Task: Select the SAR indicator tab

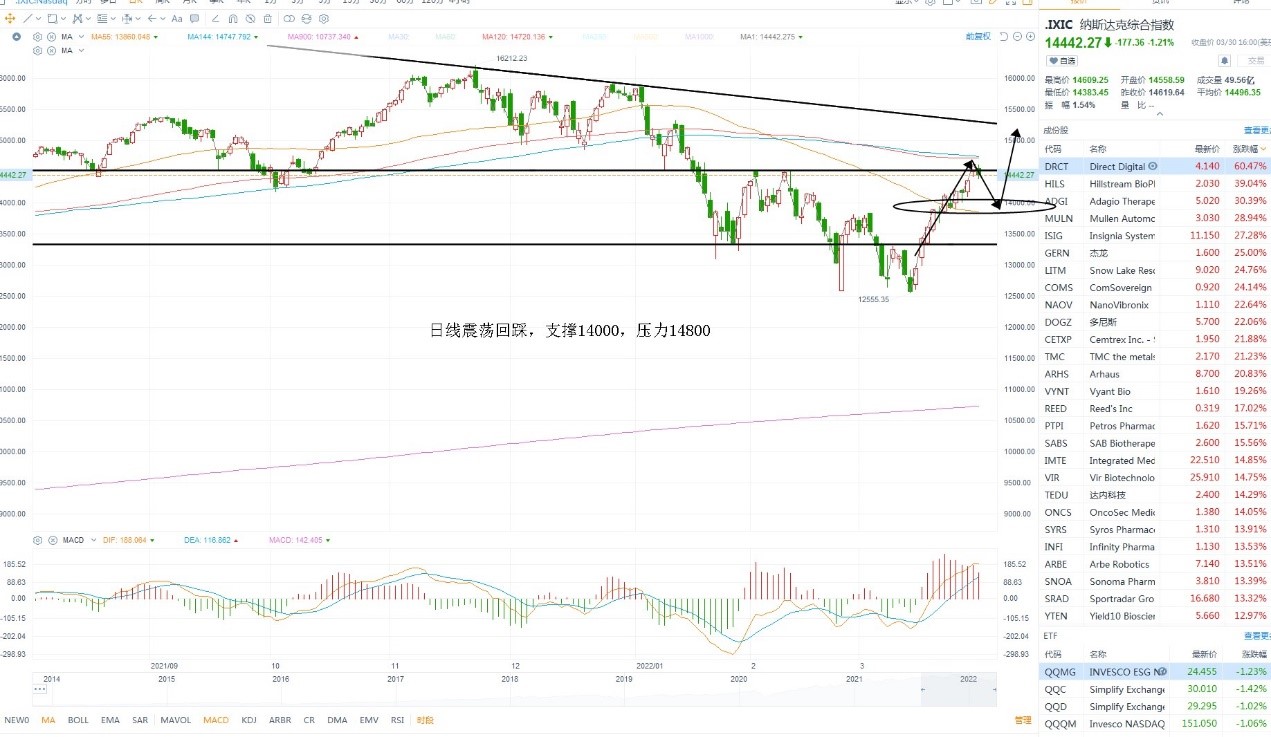Action: [x=140, y=720]
